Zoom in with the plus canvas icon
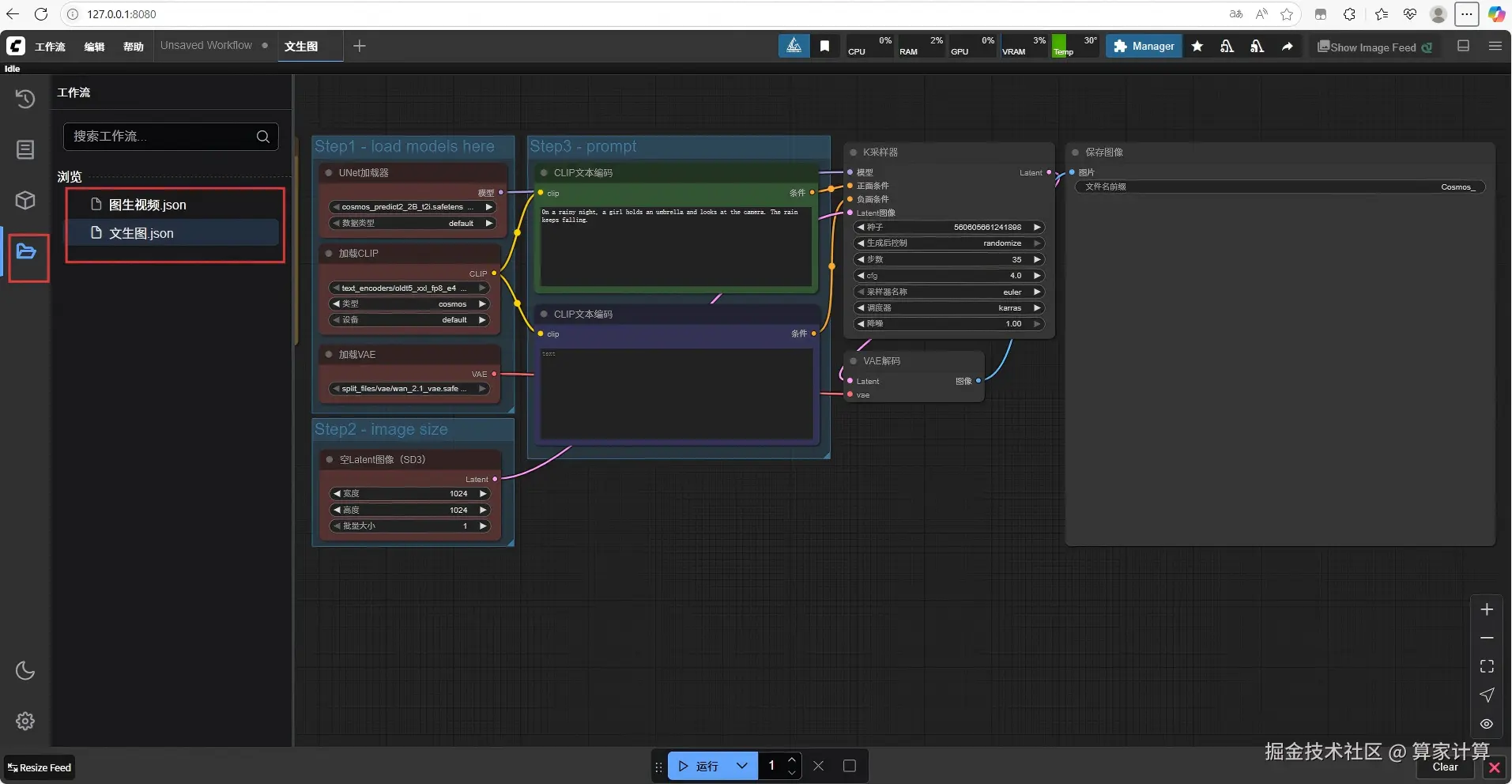The height and width of the screenshot is (784, 1512). tap(1487, 609)
